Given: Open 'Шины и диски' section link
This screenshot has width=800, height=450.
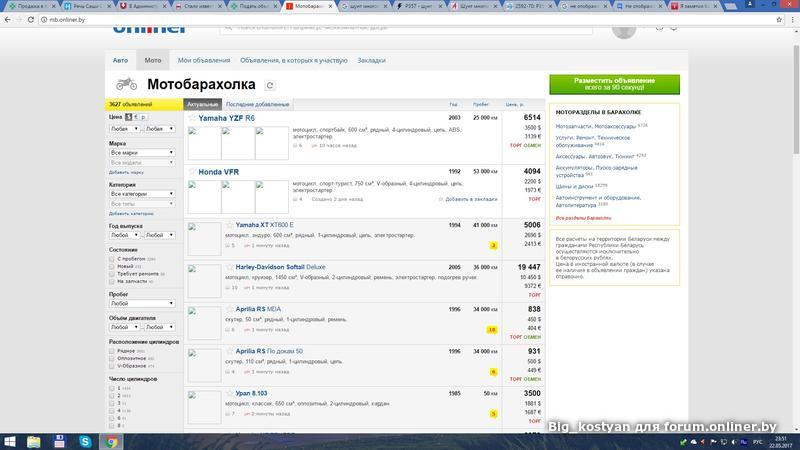Looking at the screenshot, I should 574,186.
